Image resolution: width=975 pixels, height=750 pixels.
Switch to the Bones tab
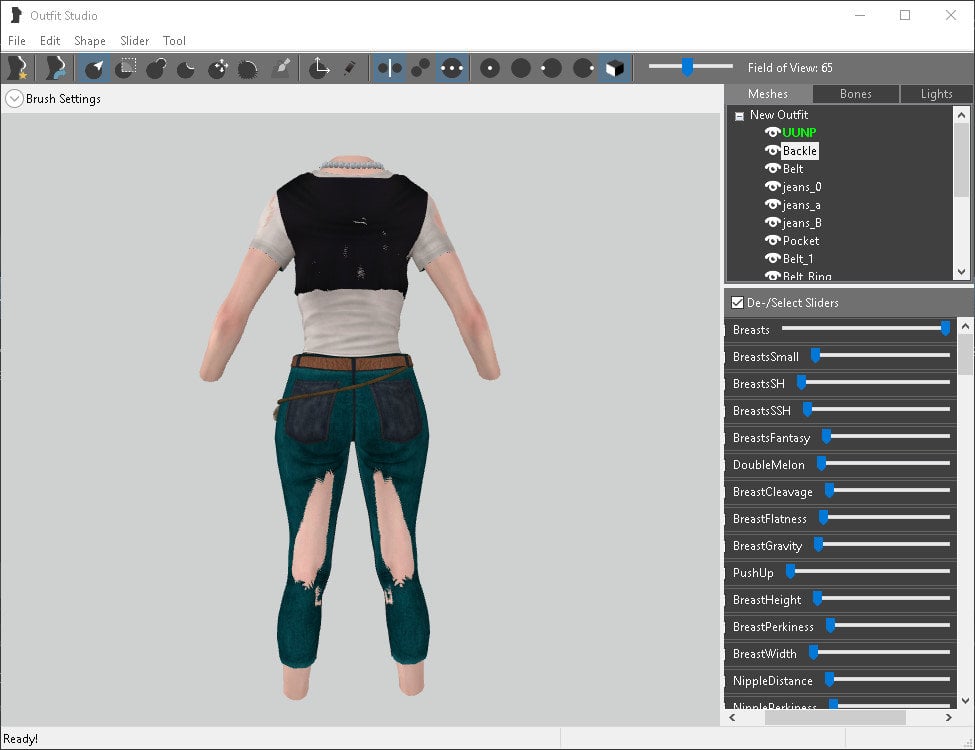click(x=856, y=94)
